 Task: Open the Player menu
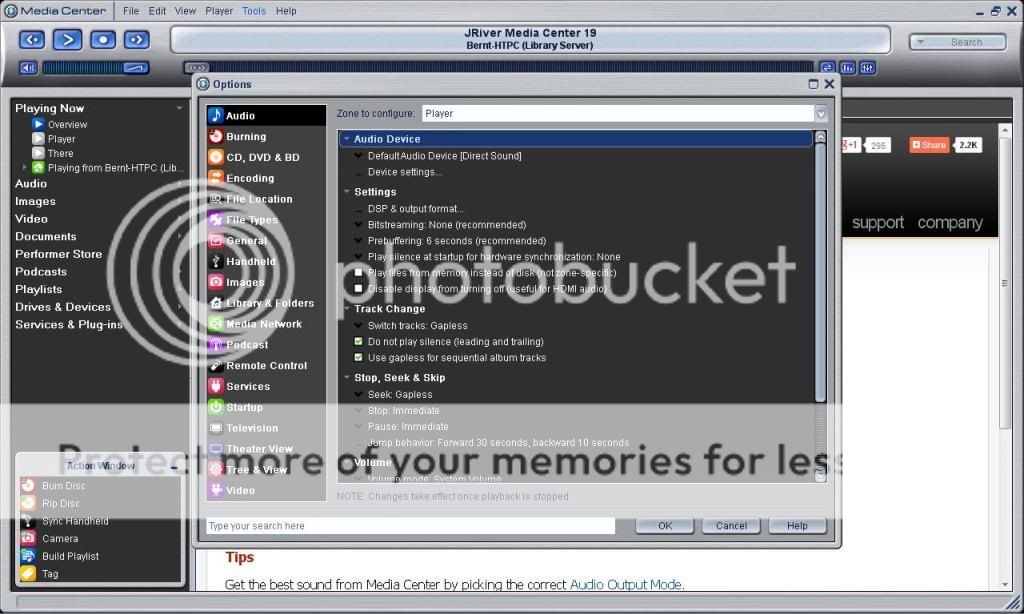[x=218, y=11]
